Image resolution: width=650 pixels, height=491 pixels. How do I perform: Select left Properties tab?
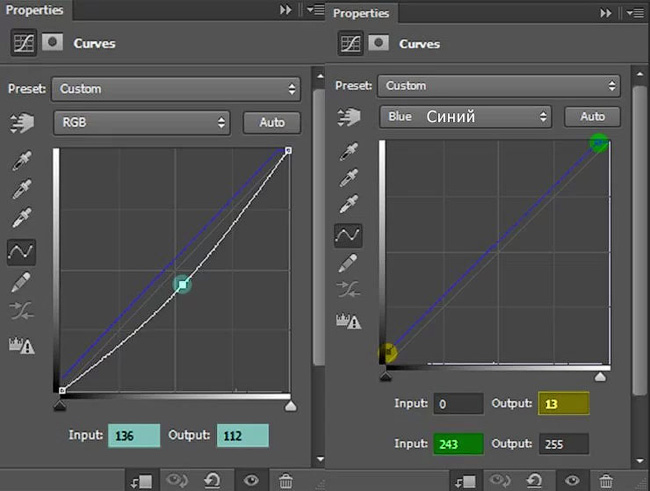(35, 10)
